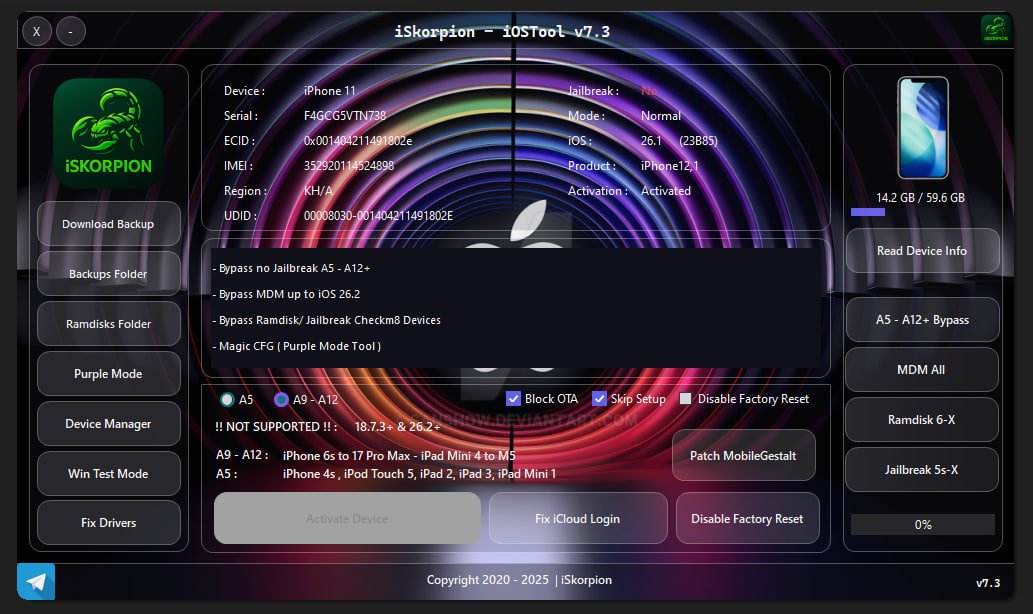
Task: Click the ECID value 0x001404211491802e
Action: (x=358, y=141)
